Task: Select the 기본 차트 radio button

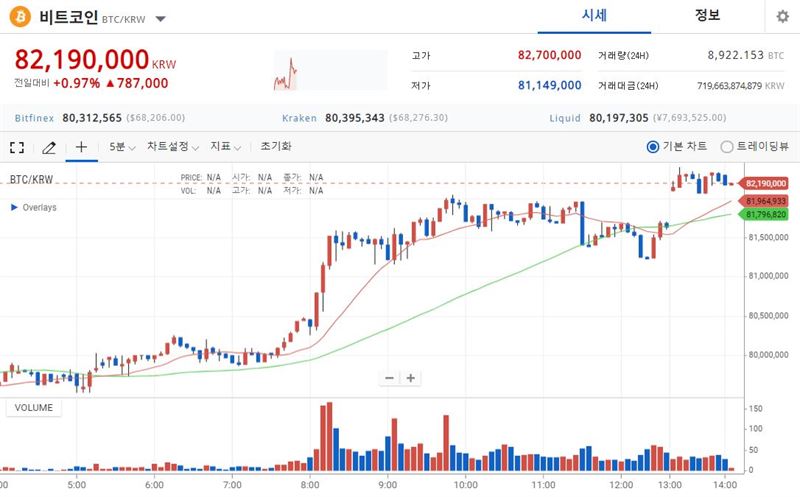Action: click(x=653, y=147)
